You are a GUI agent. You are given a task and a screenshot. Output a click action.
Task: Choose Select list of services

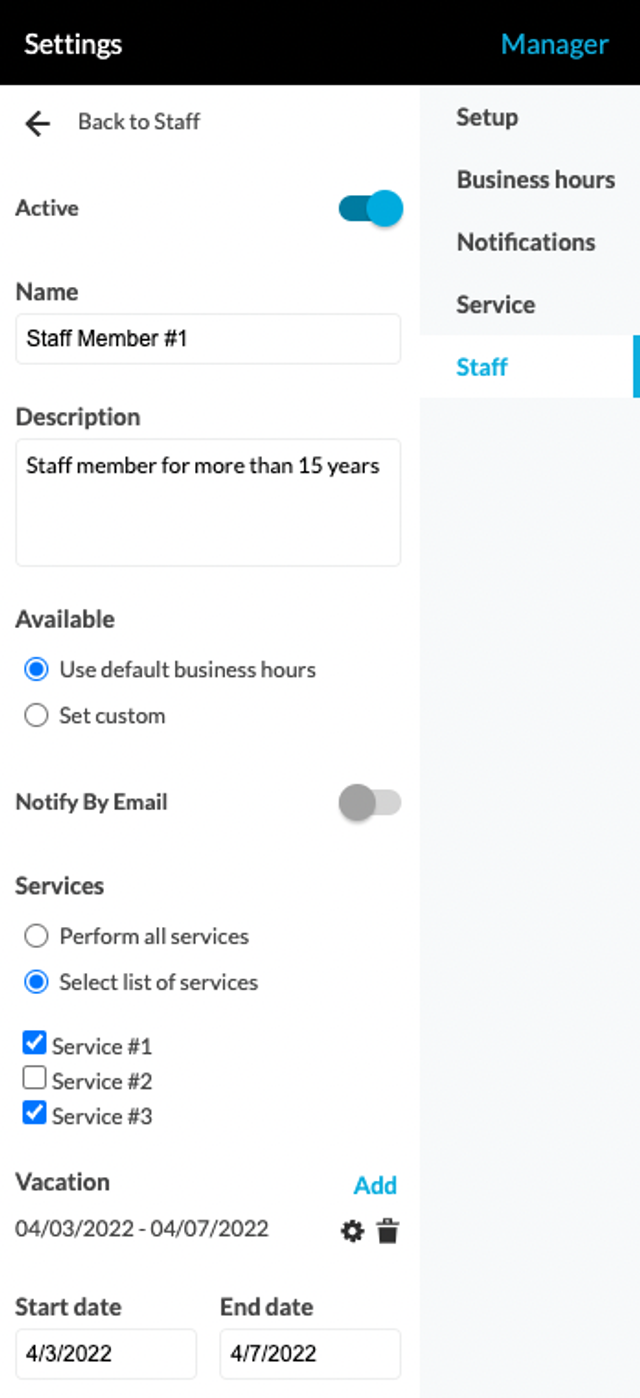37,983
